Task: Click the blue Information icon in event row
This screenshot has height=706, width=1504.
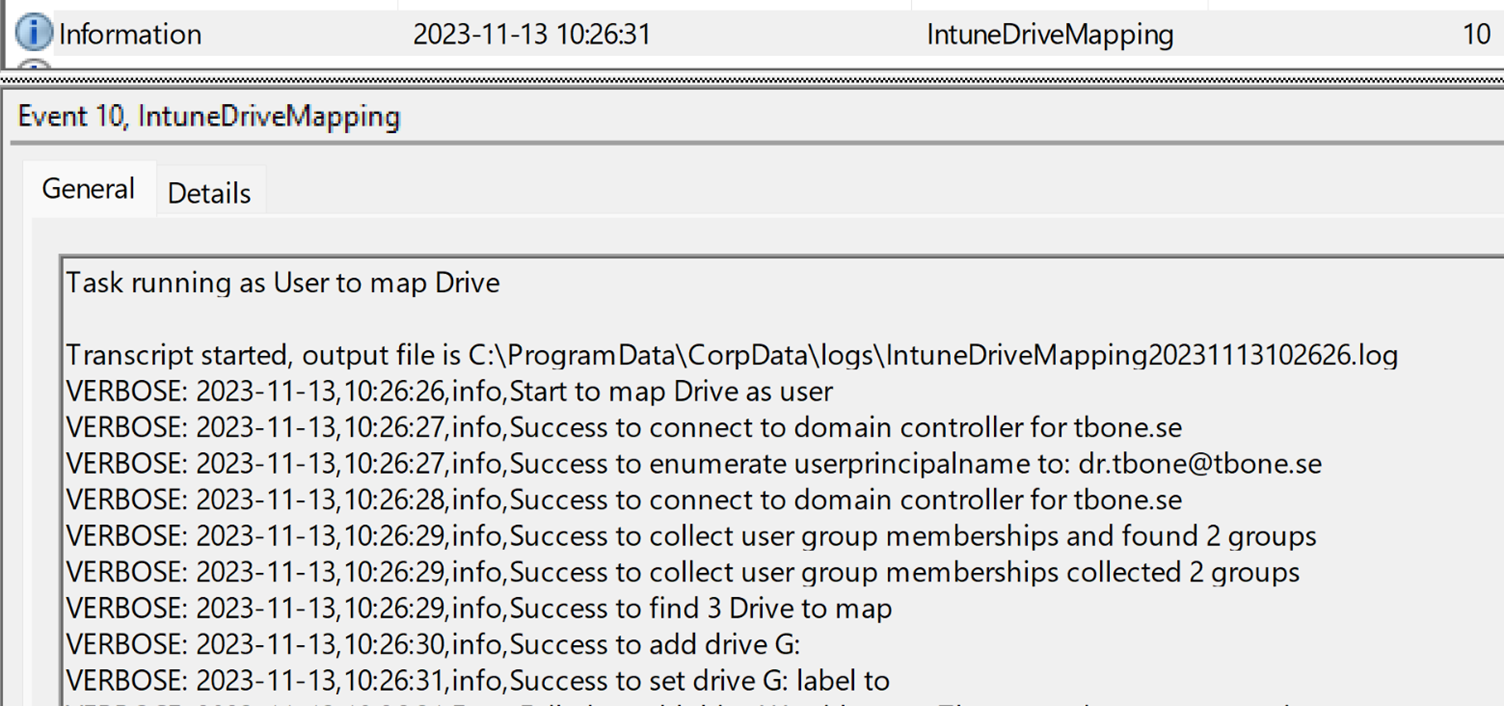Action: (x=34, y=33)
